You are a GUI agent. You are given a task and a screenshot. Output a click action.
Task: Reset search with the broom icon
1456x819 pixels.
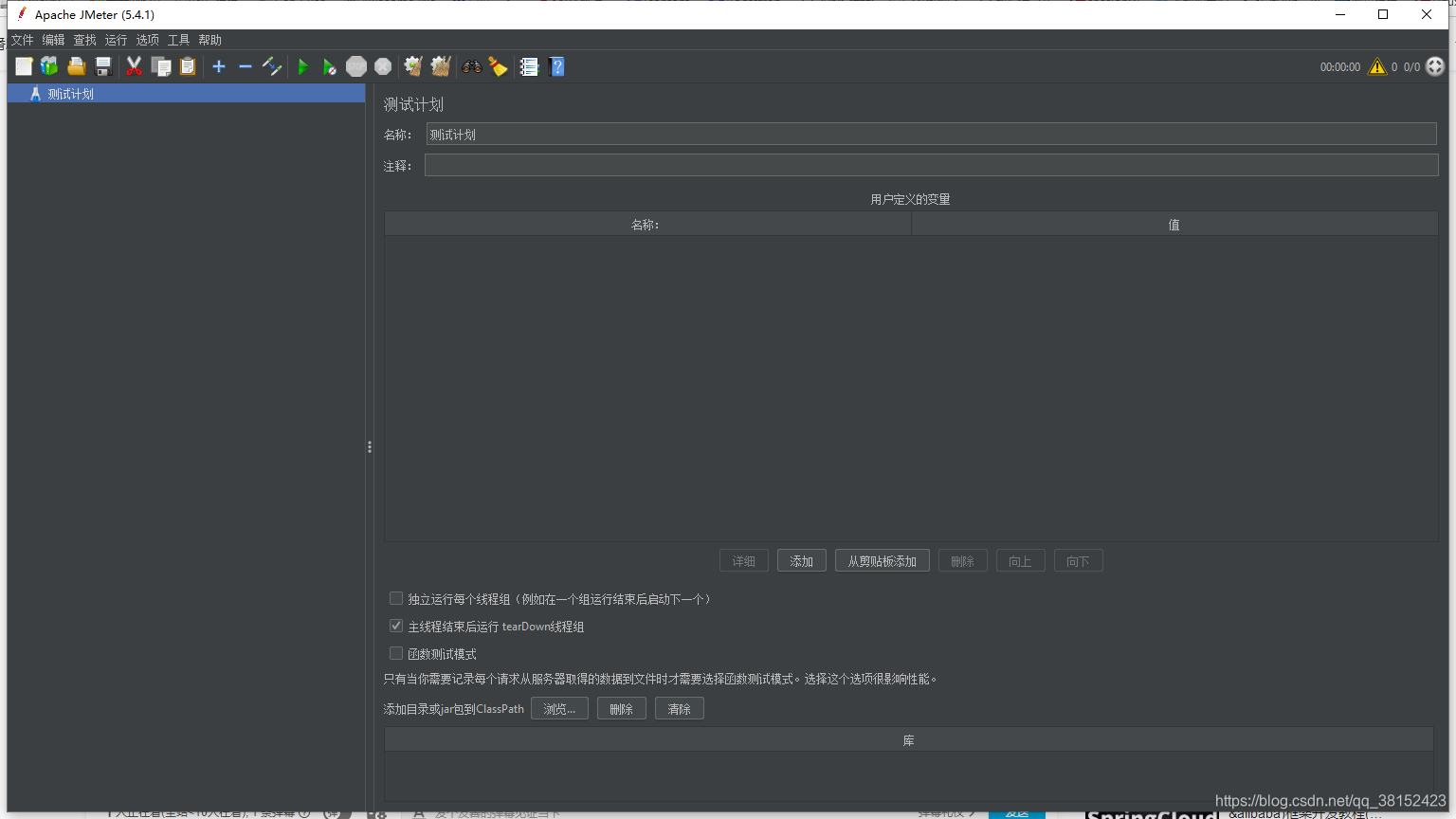click(x=498, y=66)
